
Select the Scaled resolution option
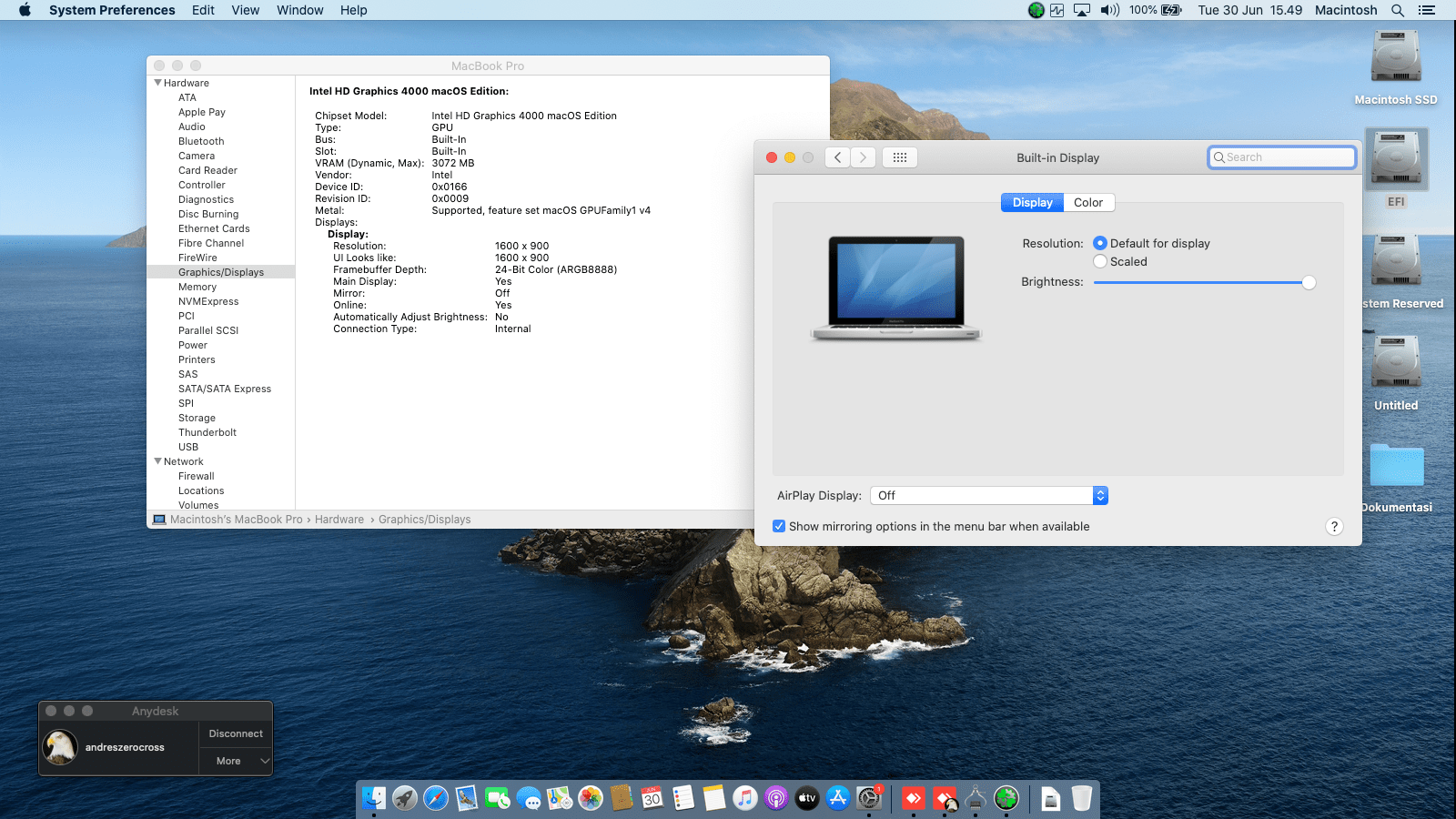(x=1100, y=262)
